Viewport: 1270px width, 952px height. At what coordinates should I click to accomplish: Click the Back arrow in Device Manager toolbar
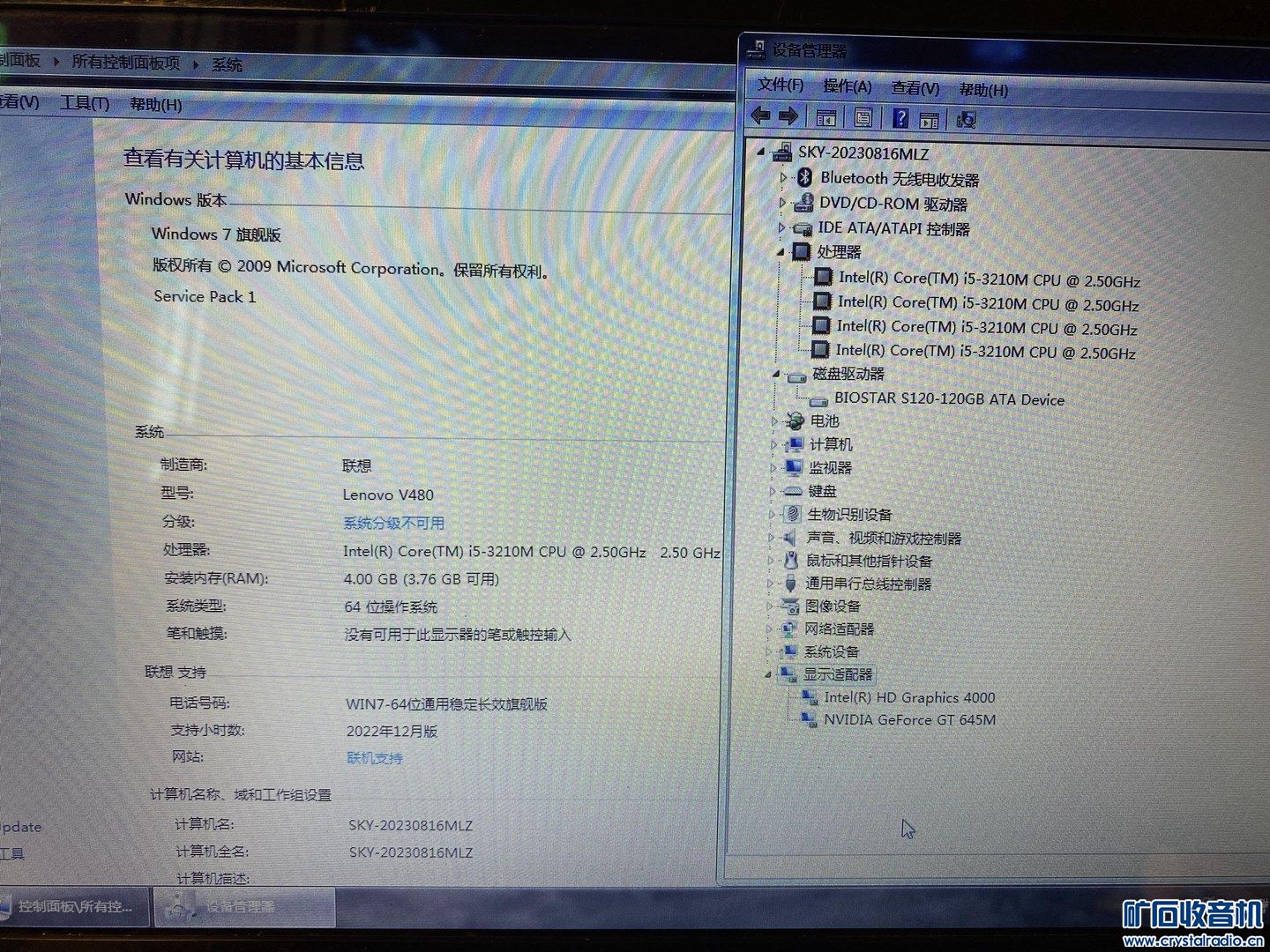click(760, 115)
